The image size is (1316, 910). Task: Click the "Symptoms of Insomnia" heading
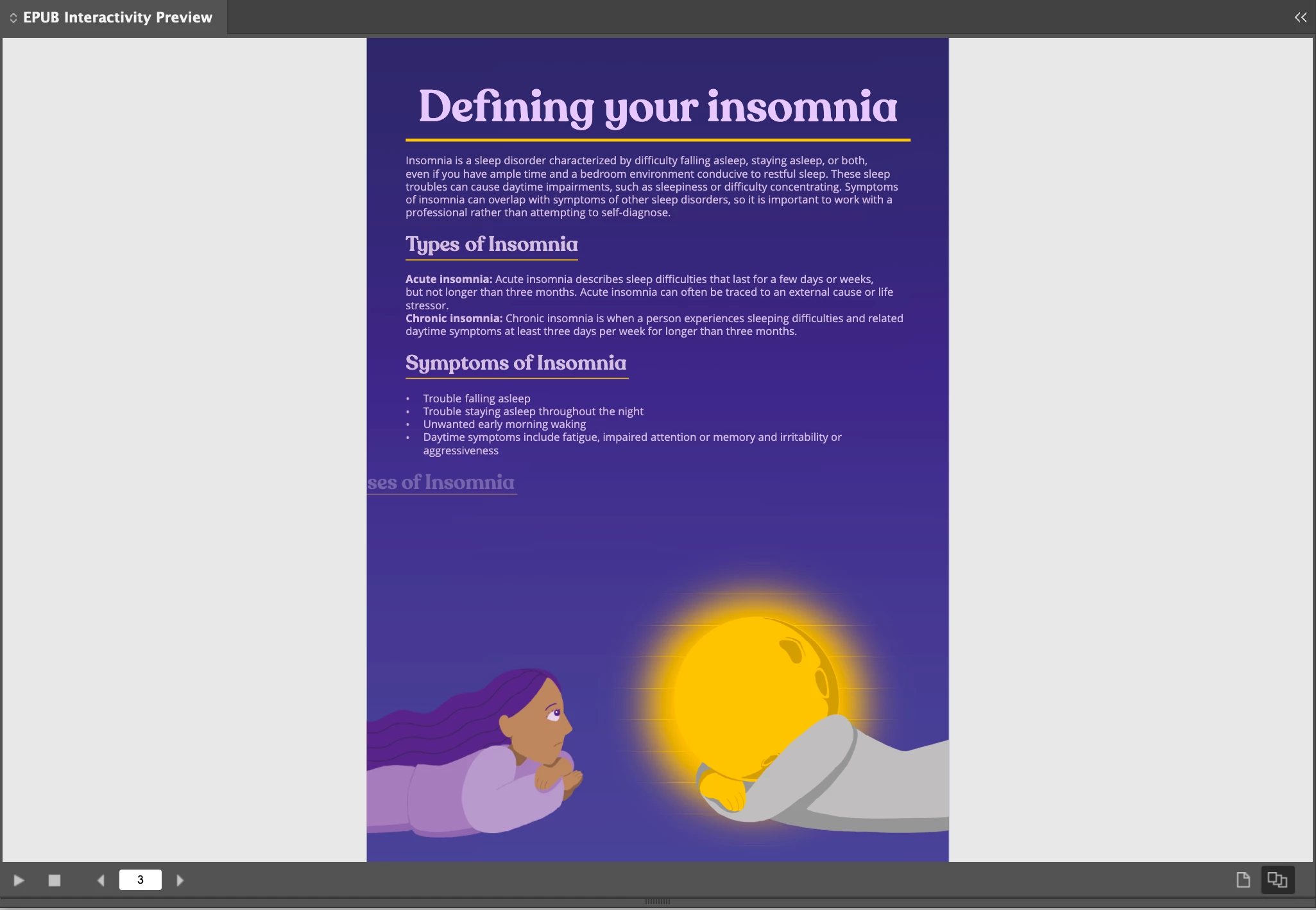pyautogui.click(x=516, y=363)
